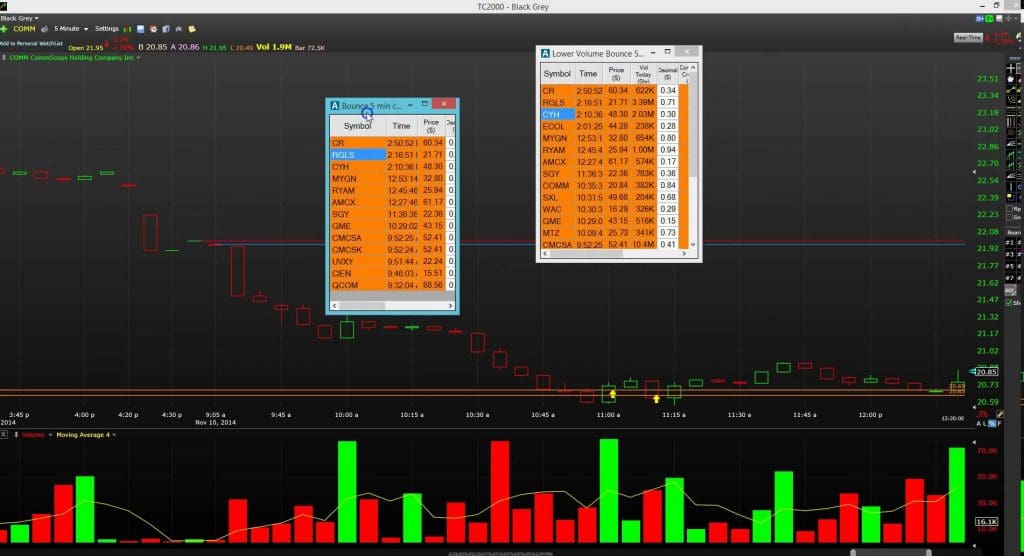This screenshot has width=1024, height=556.
Task: Click the A icon in Bounce 5 min window
Action: [x=334, y=105]
